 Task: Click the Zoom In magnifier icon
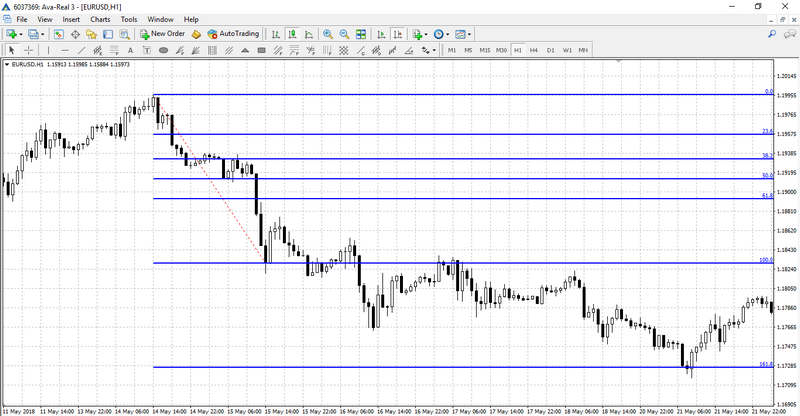328,34
